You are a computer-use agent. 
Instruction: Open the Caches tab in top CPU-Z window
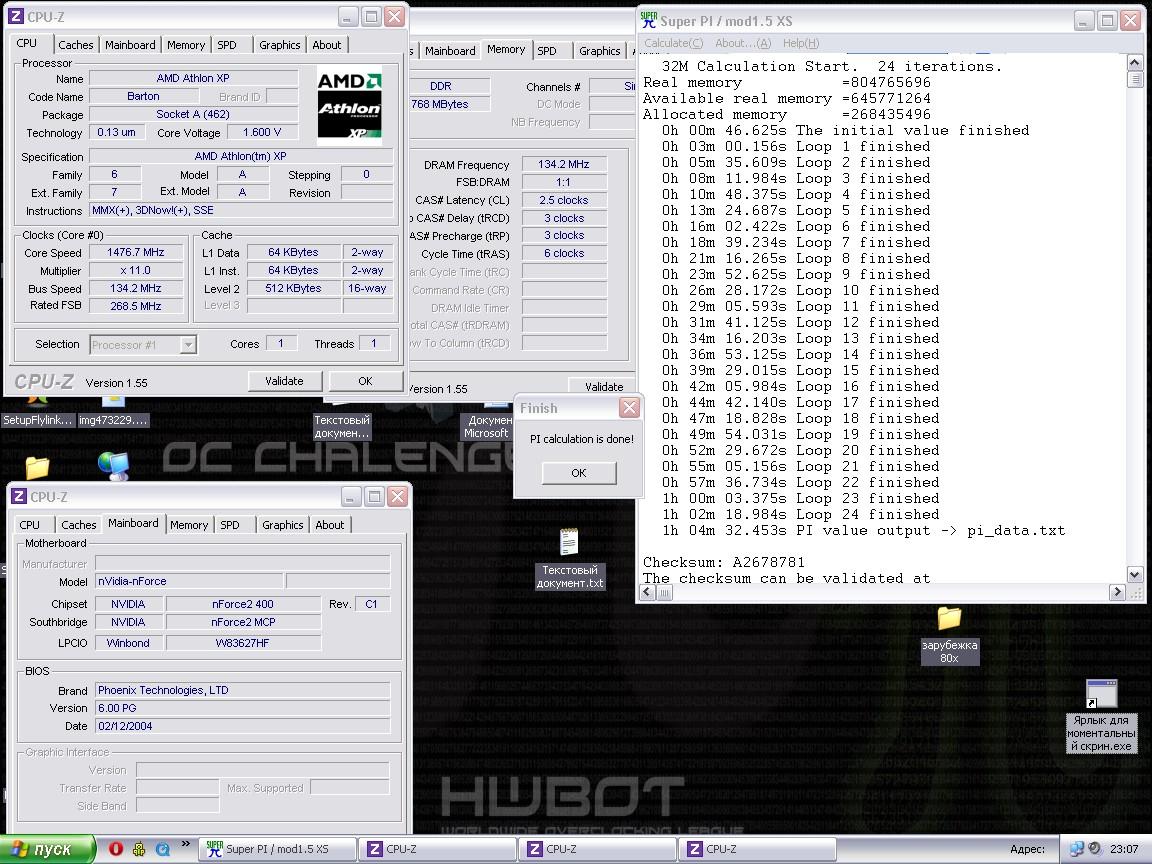click(x=76, y=45)
